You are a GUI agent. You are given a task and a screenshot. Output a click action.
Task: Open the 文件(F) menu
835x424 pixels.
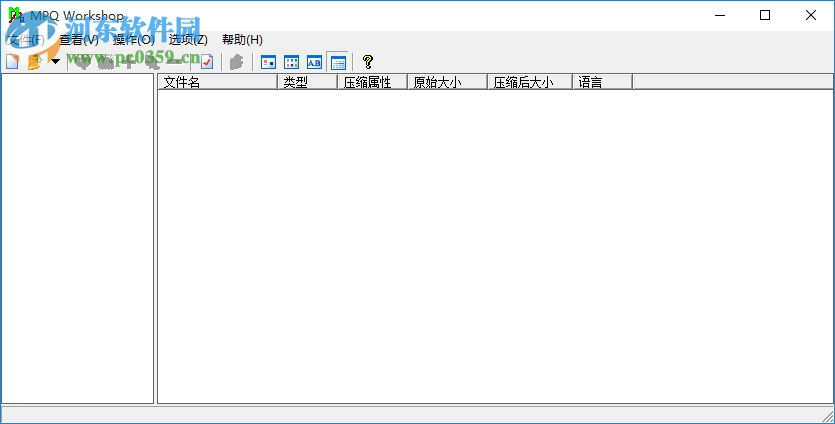coord(25,40)
